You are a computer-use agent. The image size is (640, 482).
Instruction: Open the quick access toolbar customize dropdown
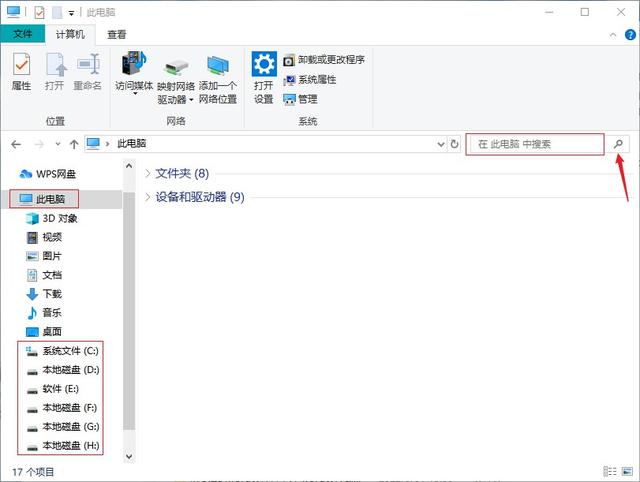tap(71, 13)
